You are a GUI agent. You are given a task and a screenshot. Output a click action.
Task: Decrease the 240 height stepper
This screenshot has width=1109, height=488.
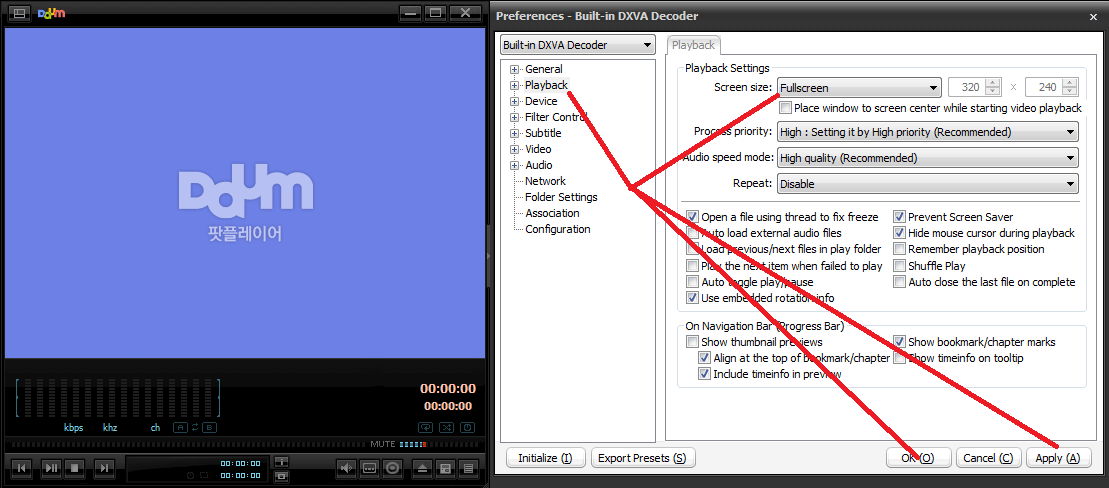click(x=1071, y=93)
